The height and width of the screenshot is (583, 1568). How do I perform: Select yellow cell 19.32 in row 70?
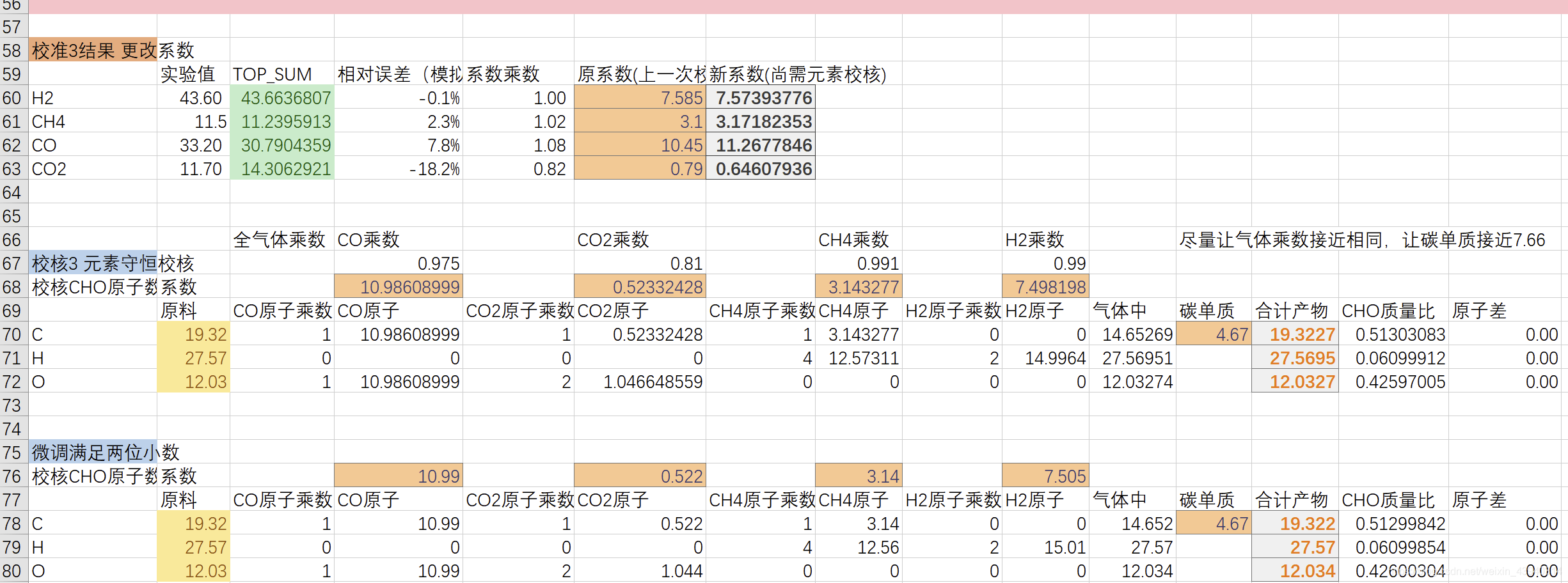(x=193, y=334)
